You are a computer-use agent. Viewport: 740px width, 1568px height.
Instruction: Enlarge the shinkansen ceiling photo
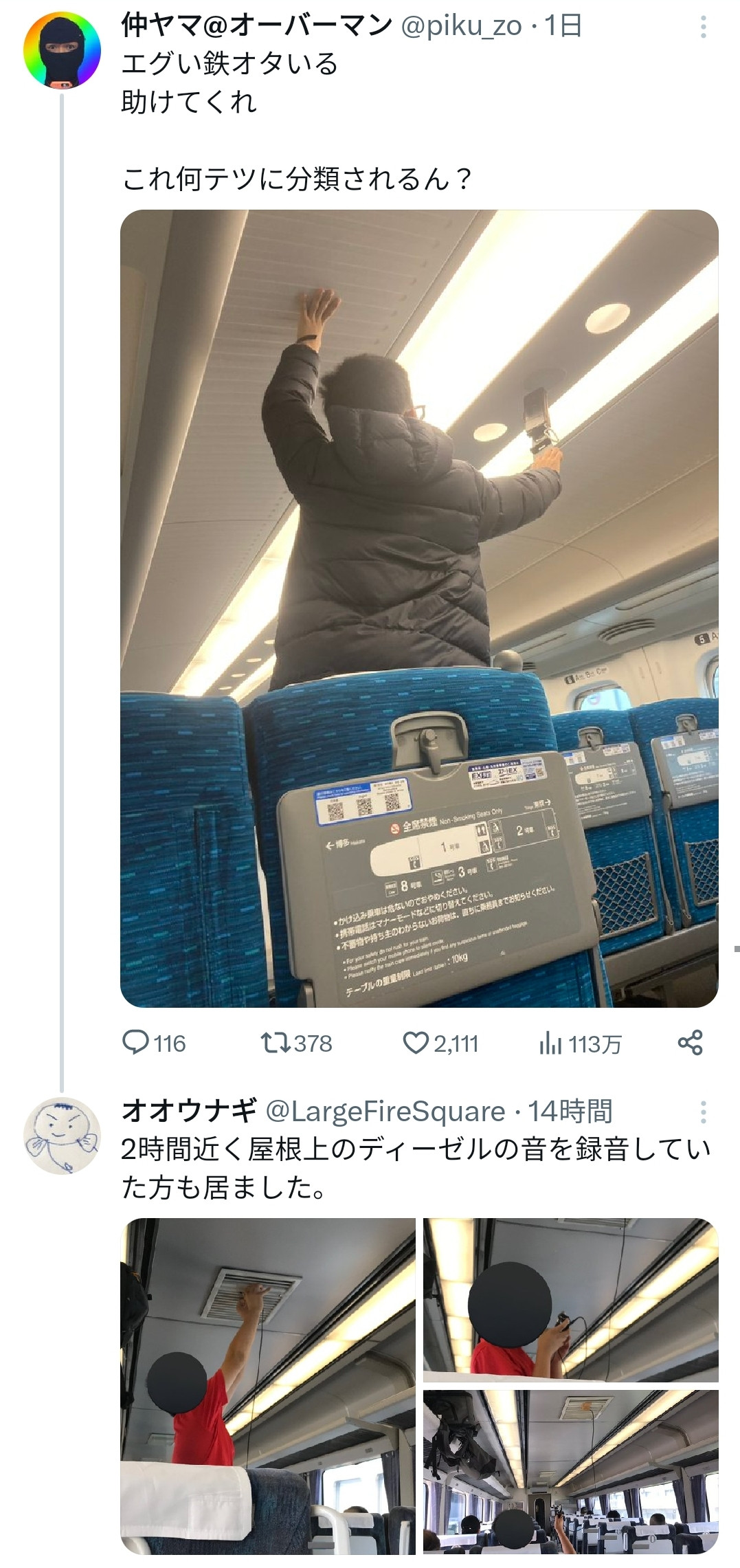tap(419, 608)
